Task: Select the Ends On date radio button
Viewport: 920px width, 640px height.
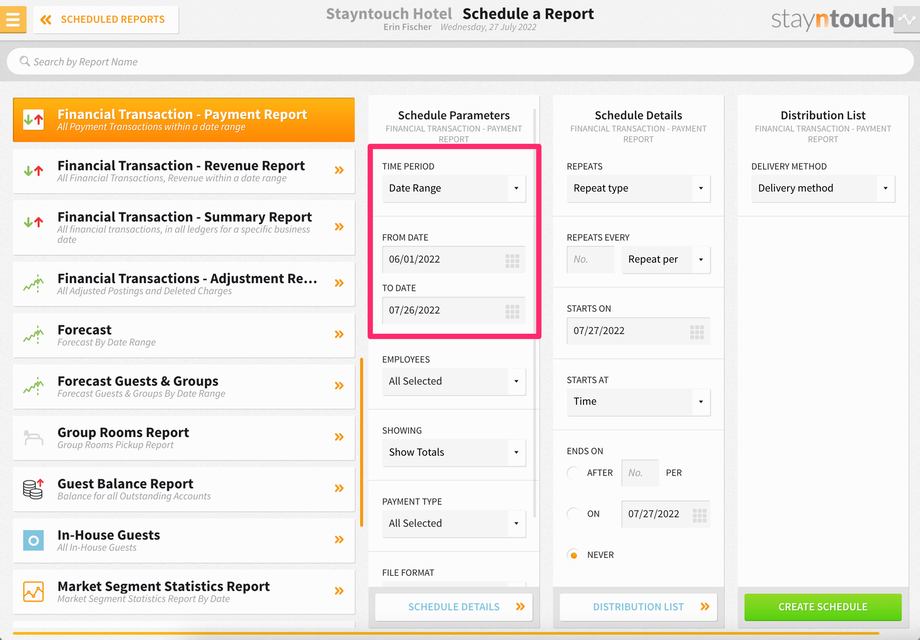Action: pyautogui.click(x=573, y=514)
